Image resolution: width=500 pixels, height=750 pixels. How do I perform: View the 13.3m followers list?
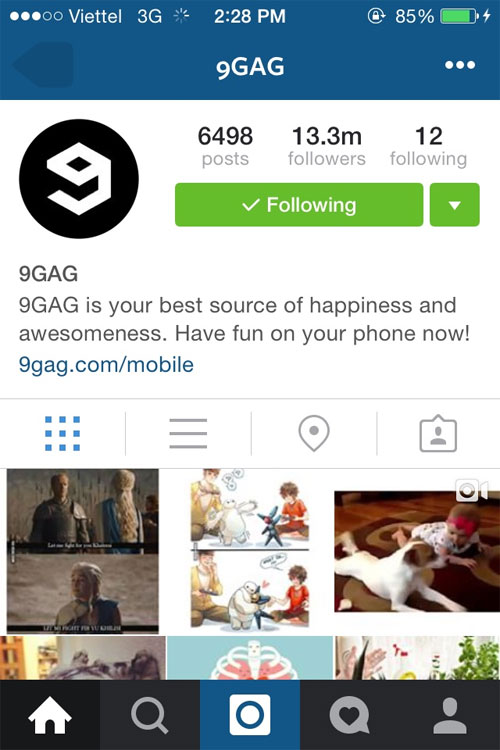pos(327,146)
